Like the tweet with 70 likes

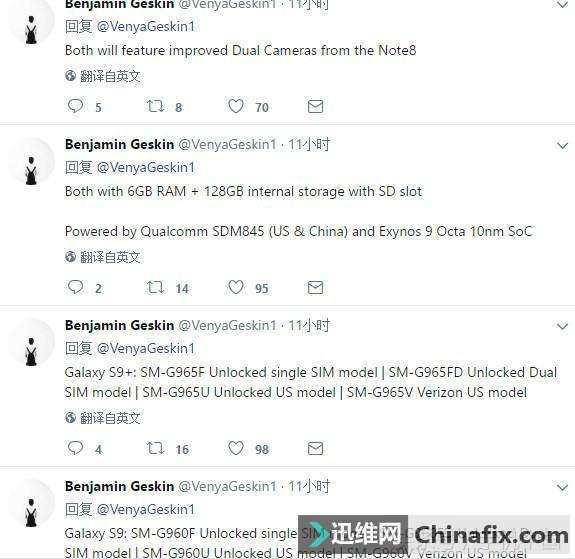pyautogui.click(x=236, y=106)
